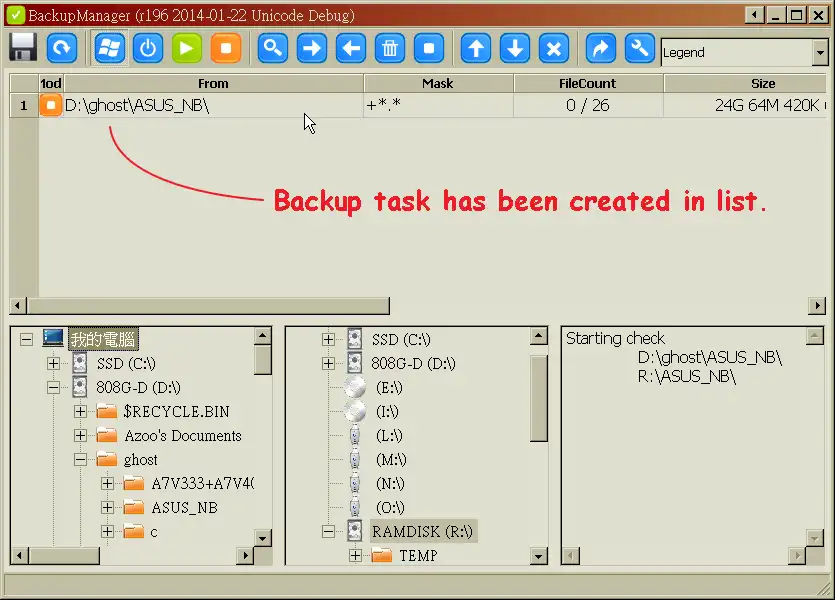Click the blue square stop icon

429,48
